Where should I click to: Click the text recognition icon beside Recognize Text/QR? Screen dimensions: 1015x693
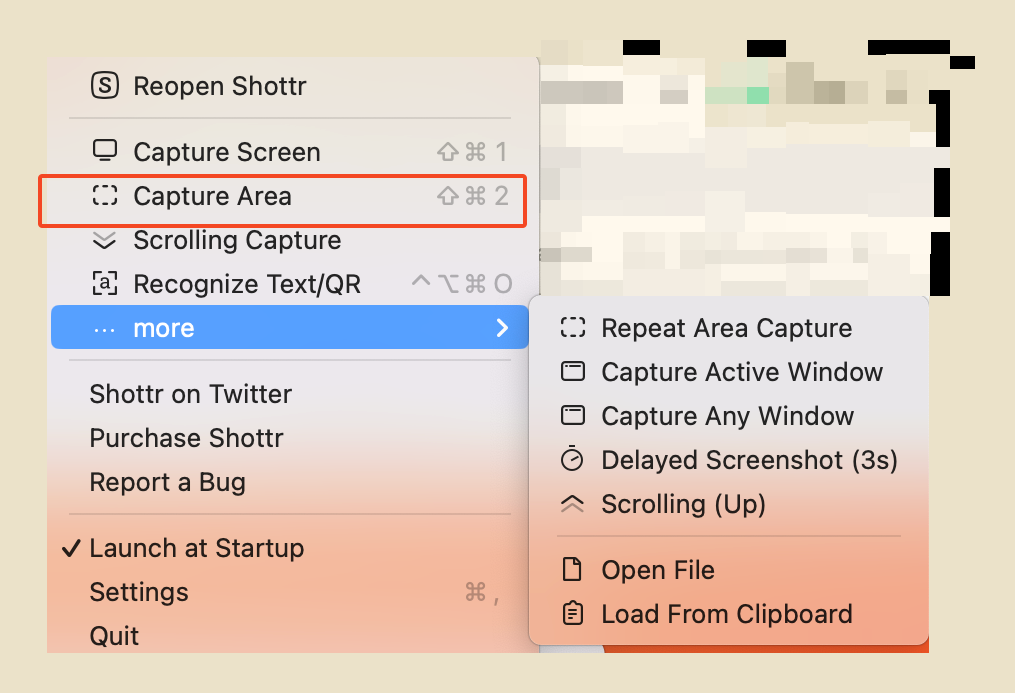click(105, 283)
